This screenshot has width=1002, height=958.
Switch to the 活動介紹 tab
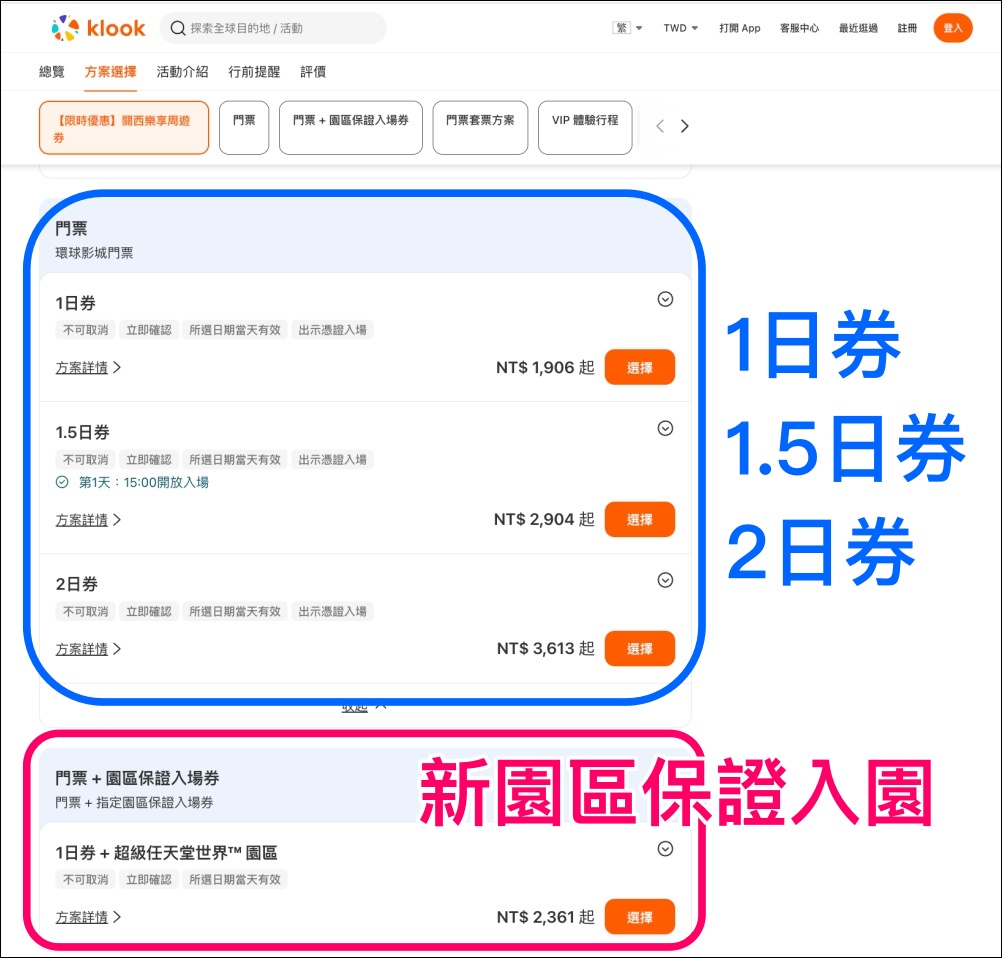point(182,72)
